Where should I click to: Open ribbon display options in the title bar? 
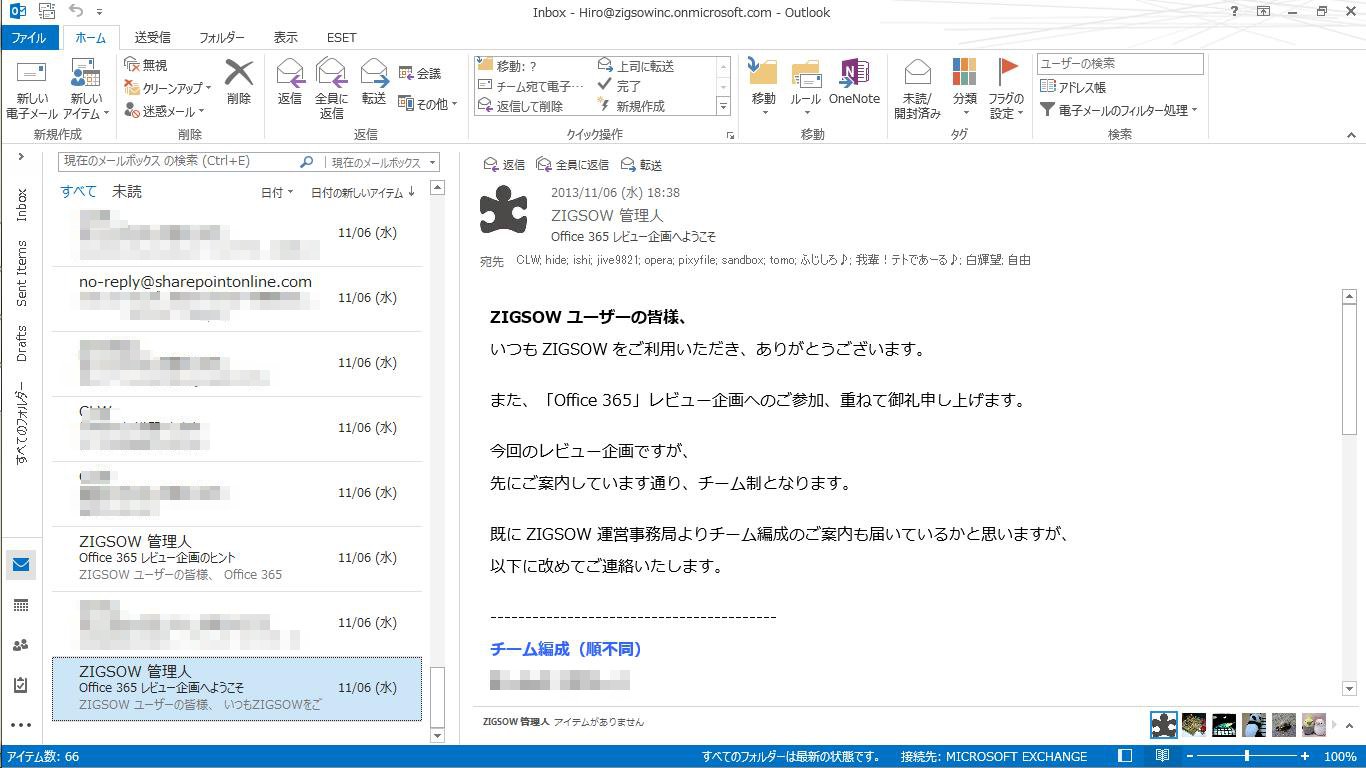click(x=1264, y=12)
